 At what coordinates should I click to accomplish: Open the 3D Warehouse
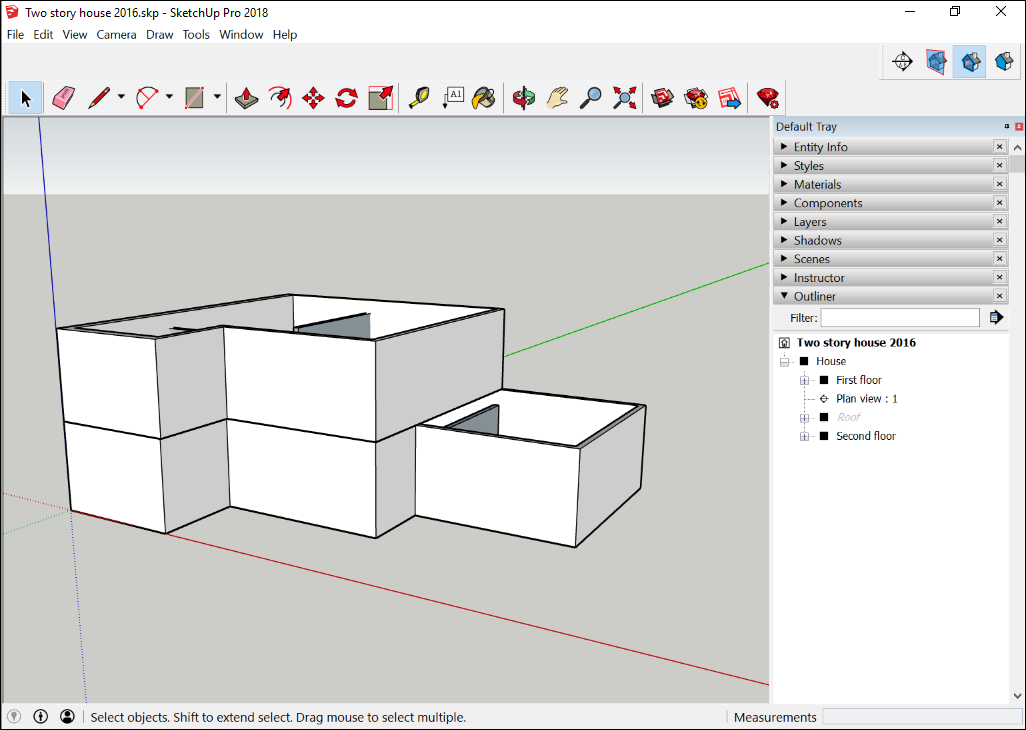coord(662,98)
